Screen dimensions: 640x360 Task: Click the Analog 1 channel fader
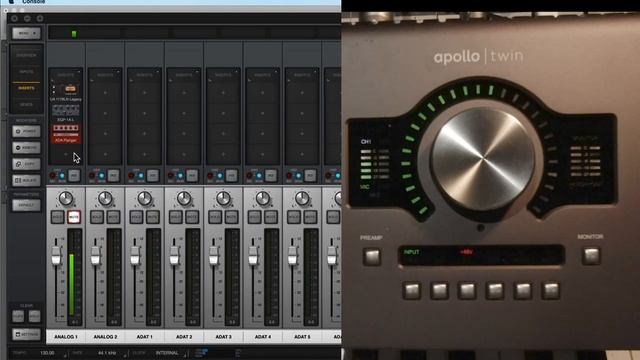(56, 256)
